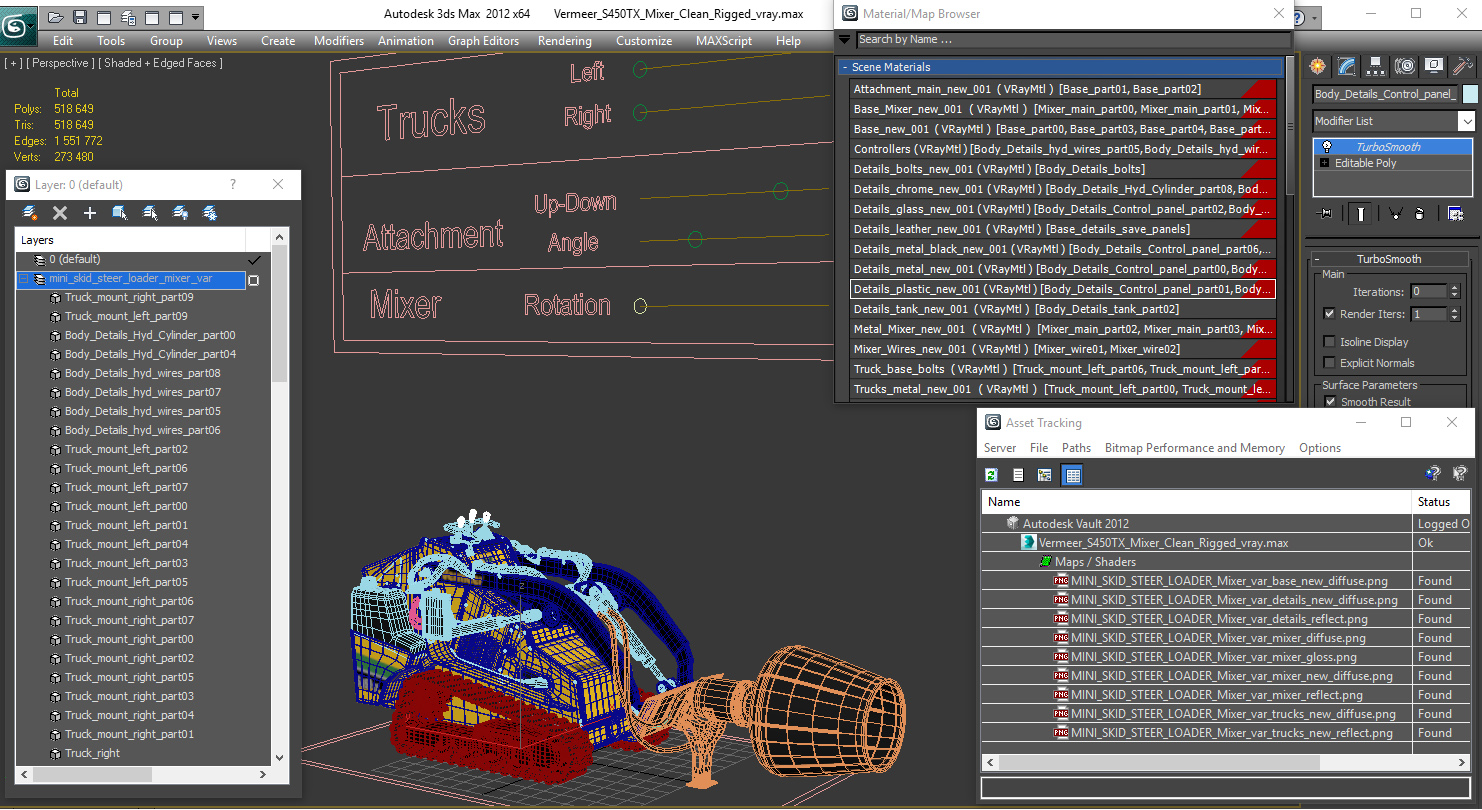Open the Modifiers menu
Screen dimensions: 1482x810
pyautogui.click(x=339, y=41)
